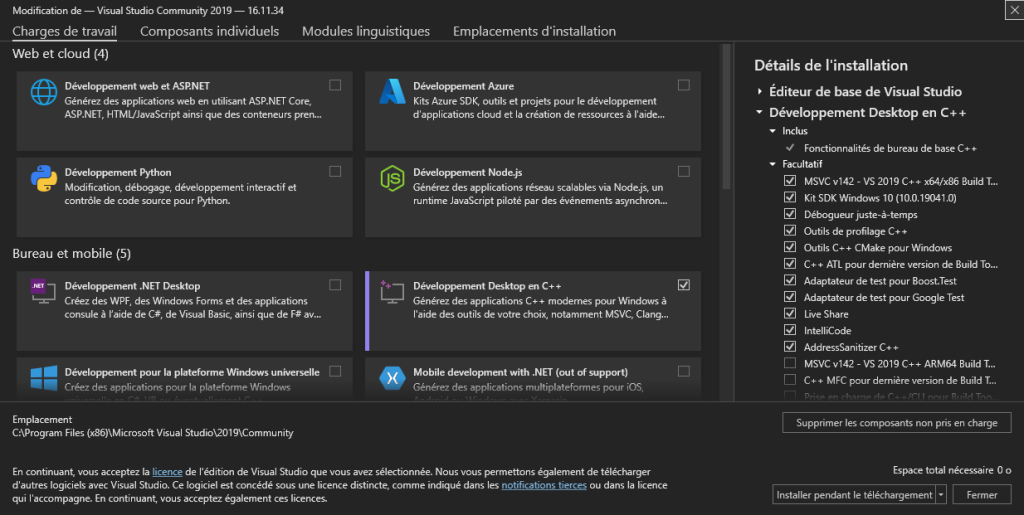Click the Web et cloud (4) heading
1024x515 pixels.
point(60,54)
